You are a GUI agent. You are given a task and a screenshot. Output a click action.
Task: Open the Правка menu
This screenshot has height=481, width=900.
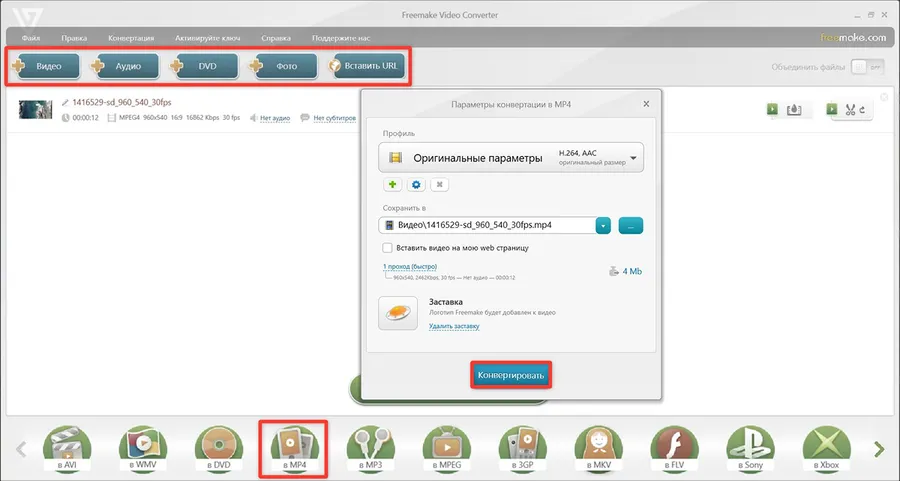pyautogui.click(x=74, y=38)
